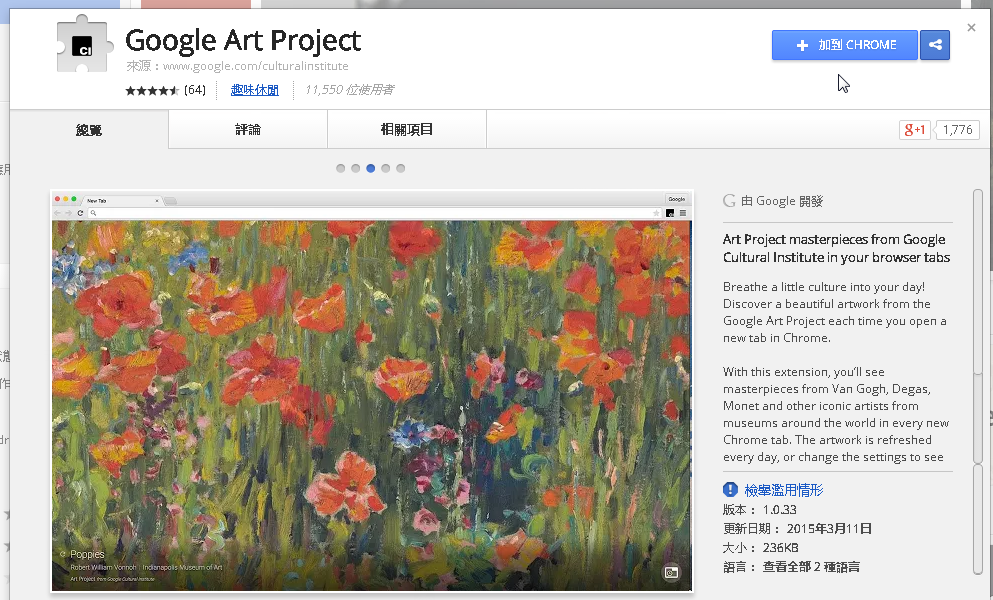Open the share button next to 加到 CHROME

[935, 45]
